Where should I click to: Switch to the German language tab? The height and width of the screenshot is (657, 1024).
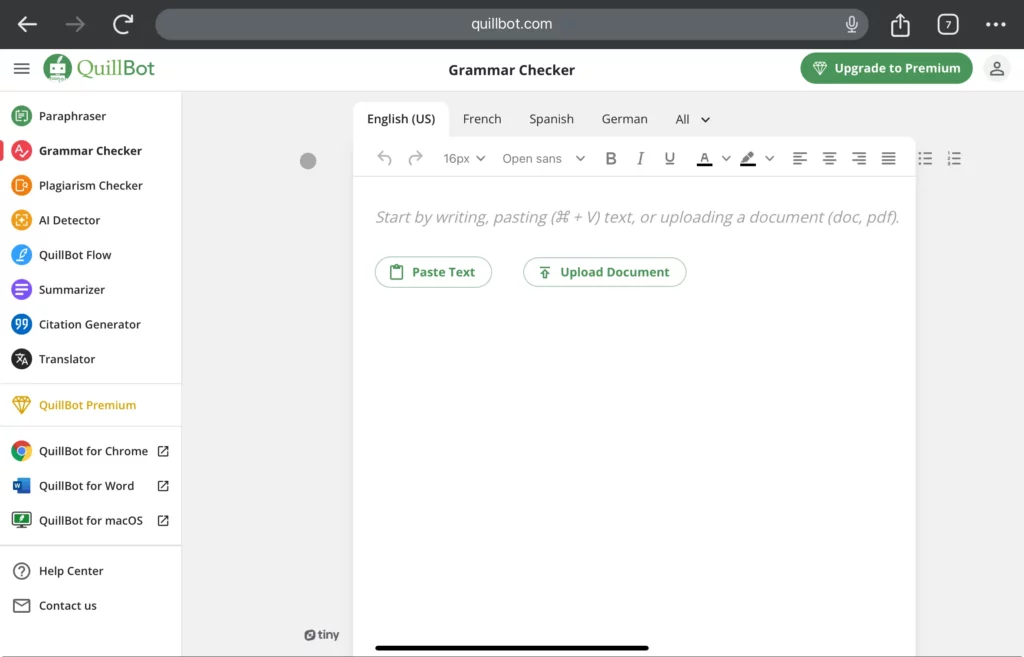click(624, 119)
